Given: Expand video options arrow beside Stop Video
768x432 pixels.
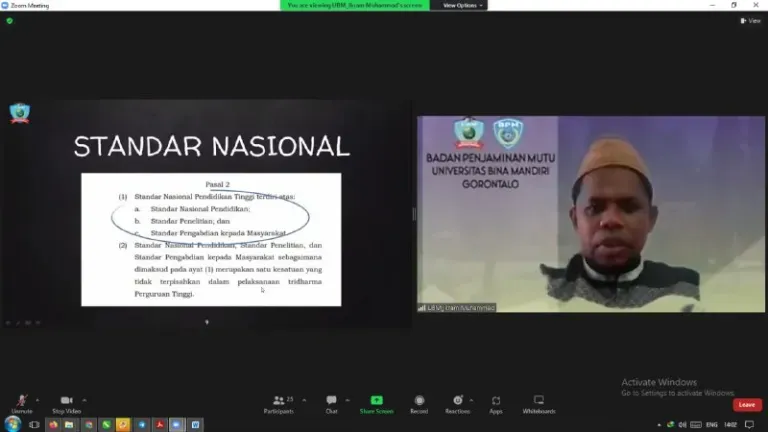Looking at the screenshot, I should 85,399.
